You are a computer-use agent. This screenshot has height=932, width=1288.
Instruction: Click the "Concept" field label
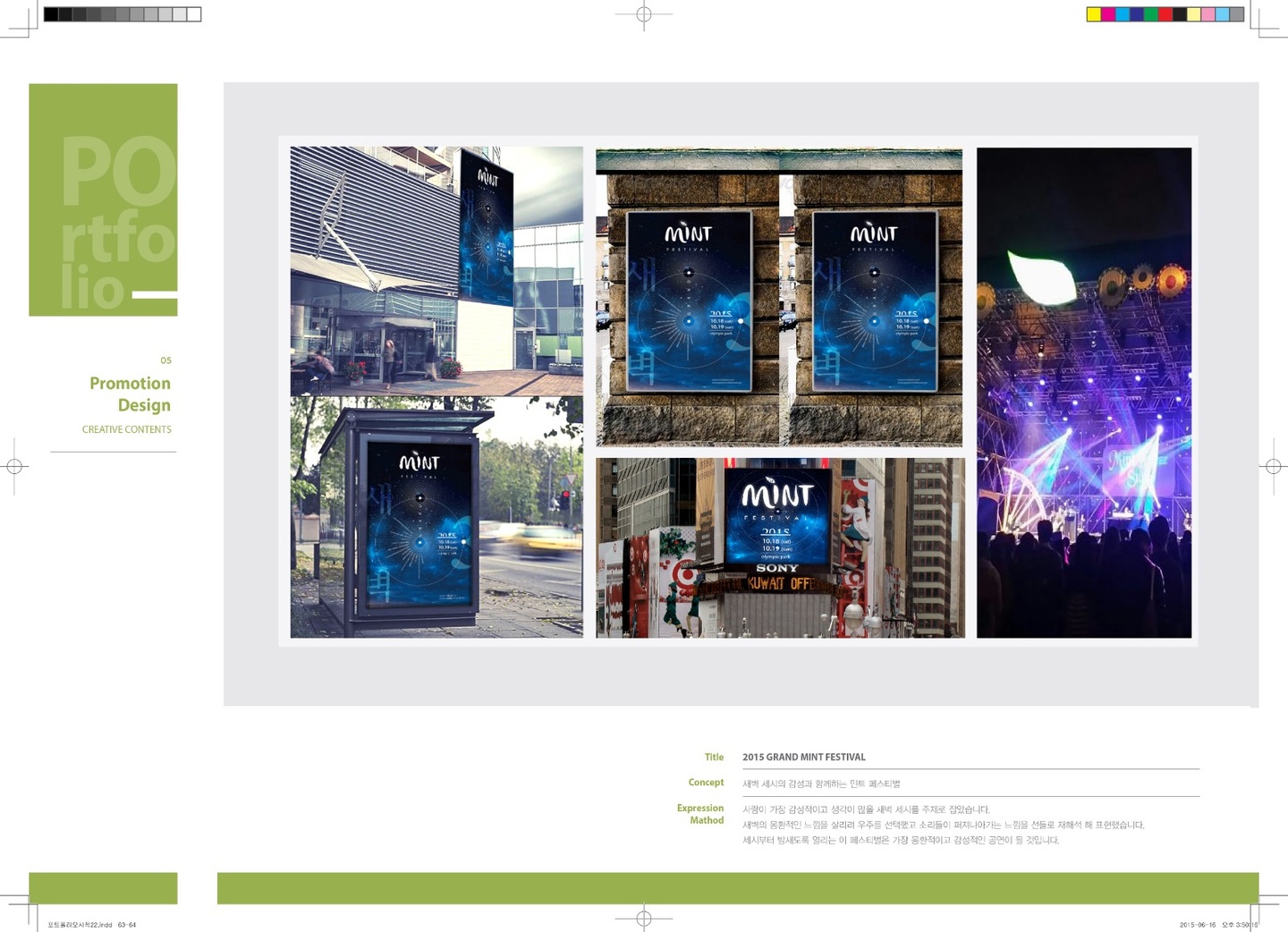click(706, 782)
